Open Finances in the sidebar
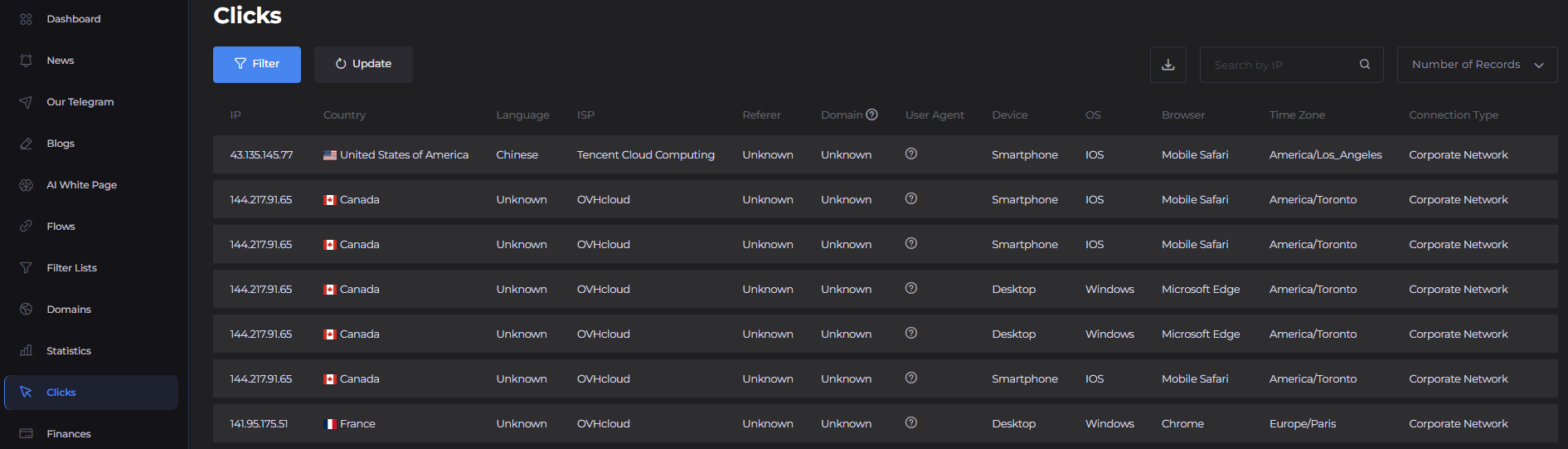Screen dimensions: 1568x449 [x=69, y=434]
